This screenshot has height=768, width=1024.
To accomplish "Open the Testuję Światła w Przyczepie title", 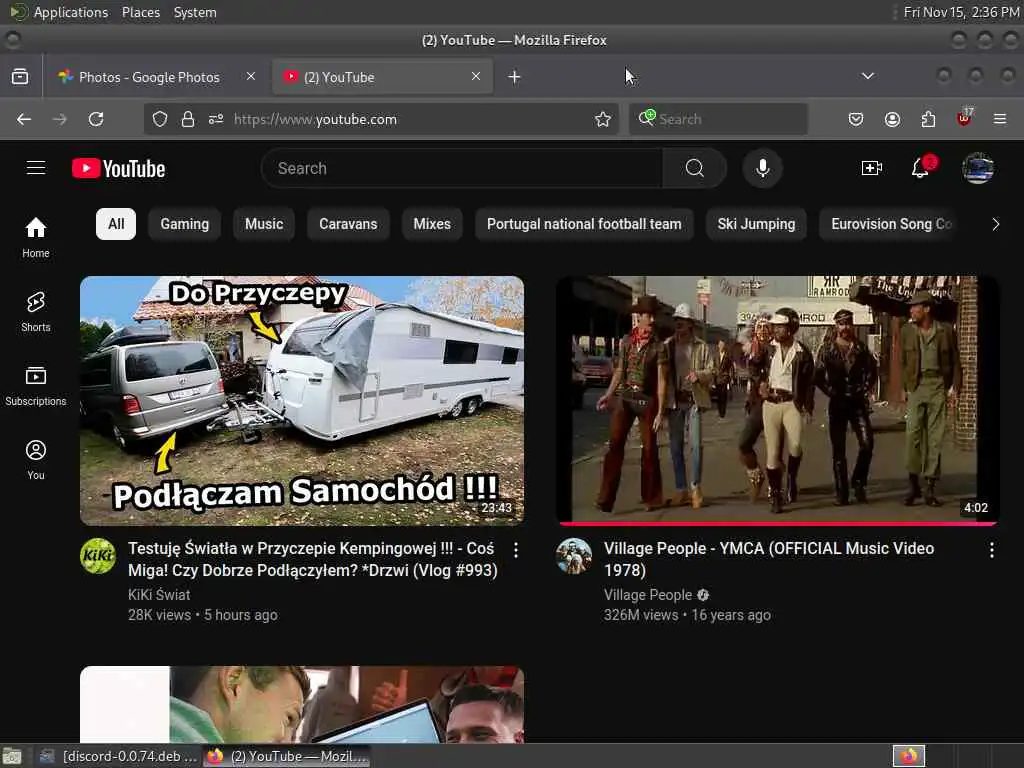I will 313,559.
